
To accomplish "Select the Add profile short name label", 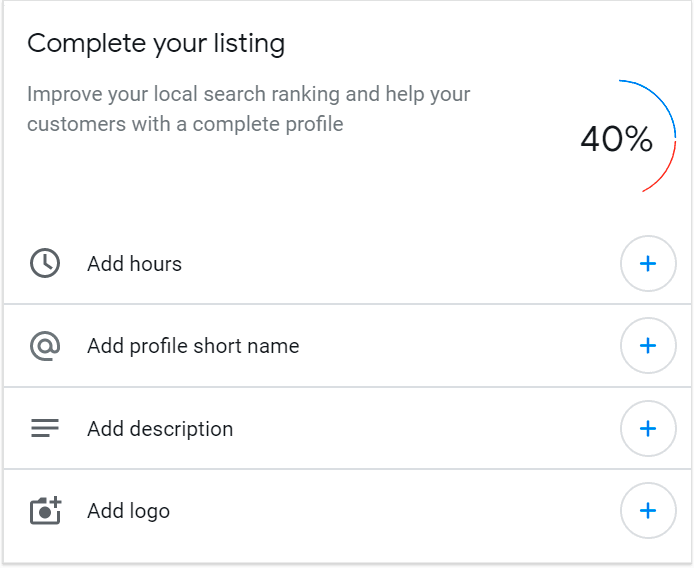I will [193, 346].
